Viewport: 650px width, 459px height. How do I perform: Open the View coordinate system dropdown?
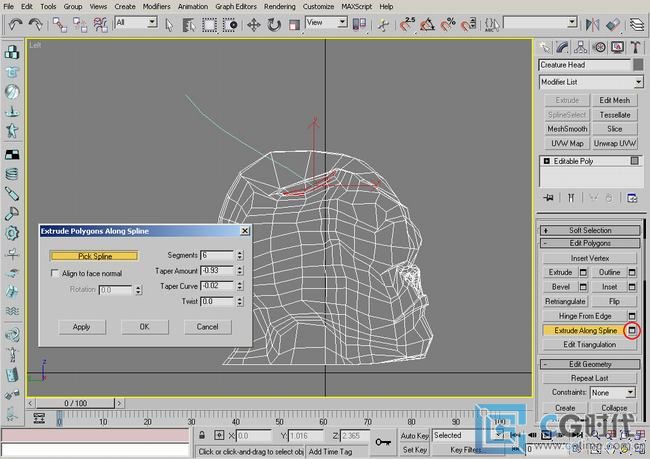342,22
